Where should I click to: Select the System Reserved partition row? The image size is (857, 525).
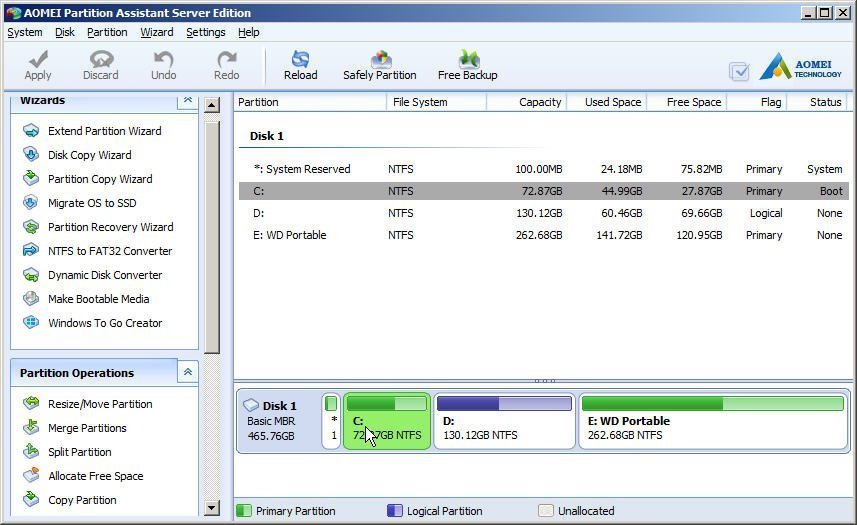pyautogui.click(x=544, y=169)
